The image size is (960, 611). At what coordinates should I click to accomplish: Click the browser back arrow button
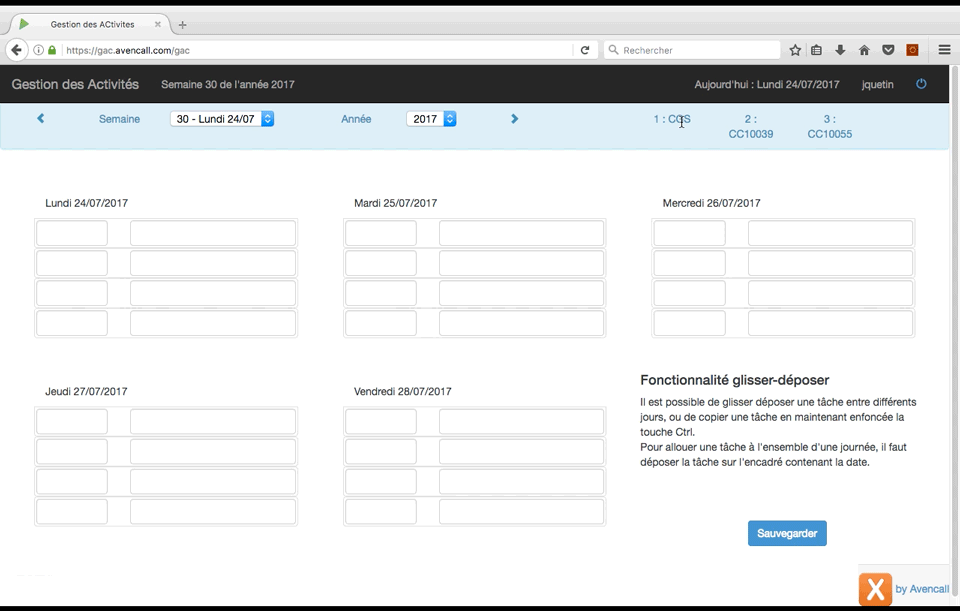point(16,50)
